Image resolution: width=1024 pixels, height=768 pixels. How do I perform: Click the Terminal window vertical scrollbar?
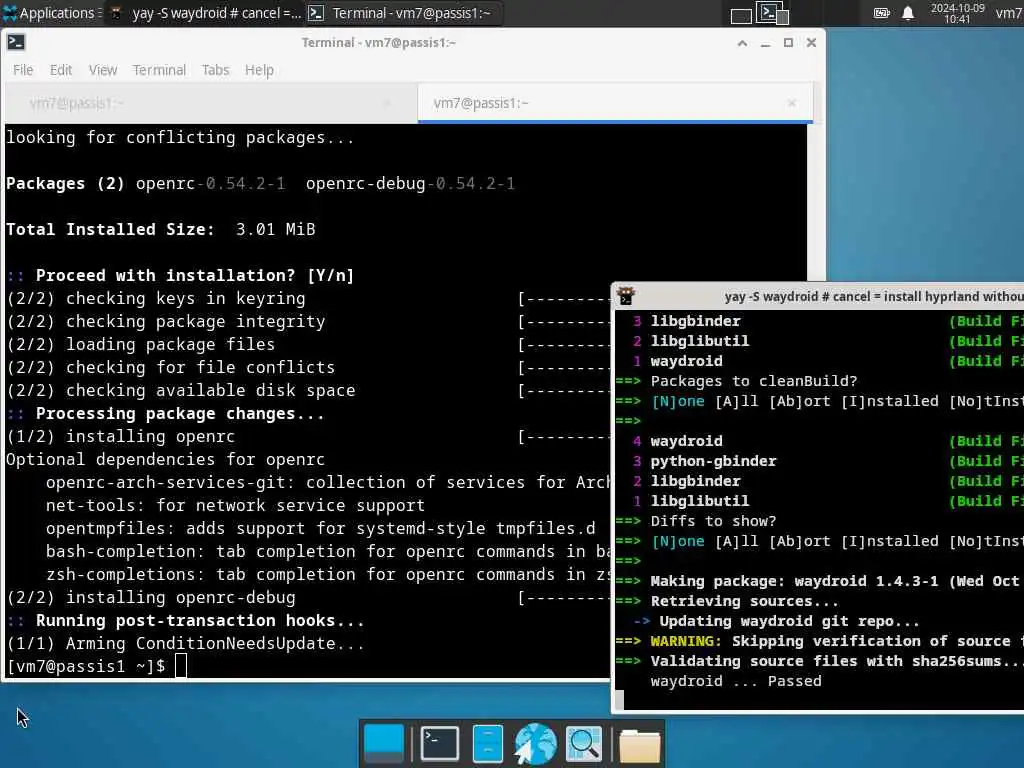[814, 202]
